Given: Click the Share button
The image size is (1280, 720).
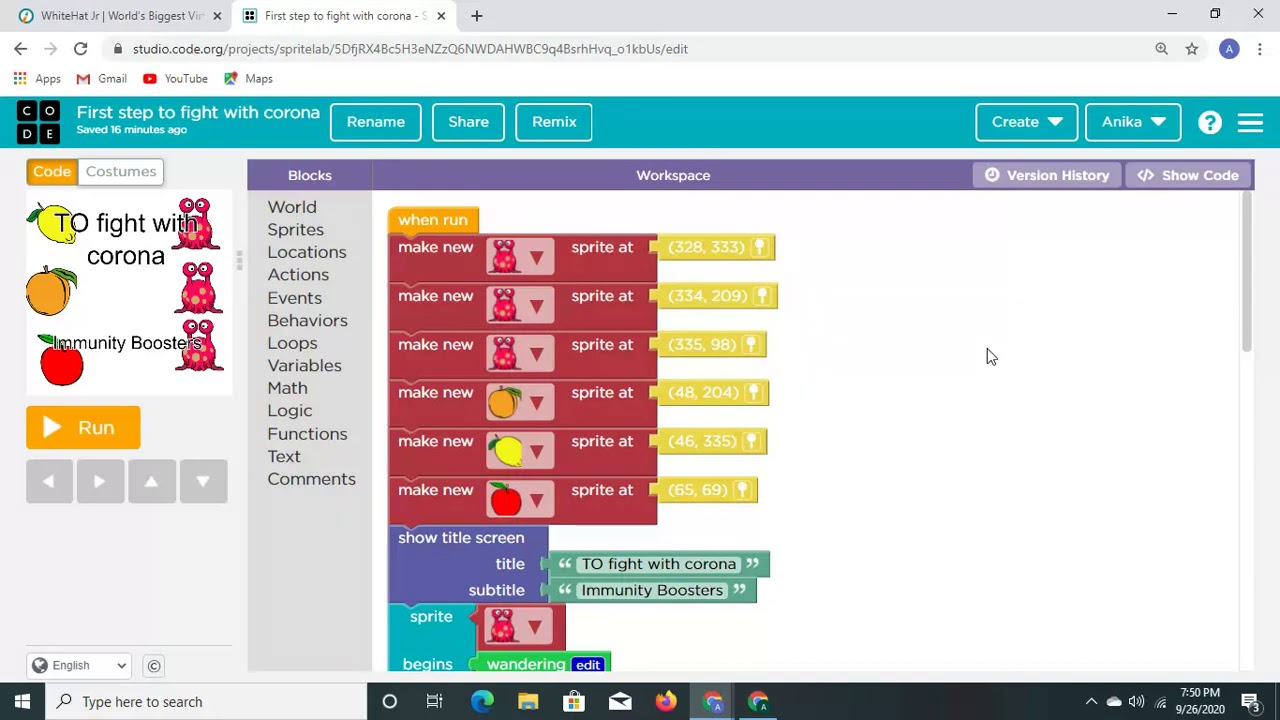Looking at the screenshot, I should coord(468,122).
